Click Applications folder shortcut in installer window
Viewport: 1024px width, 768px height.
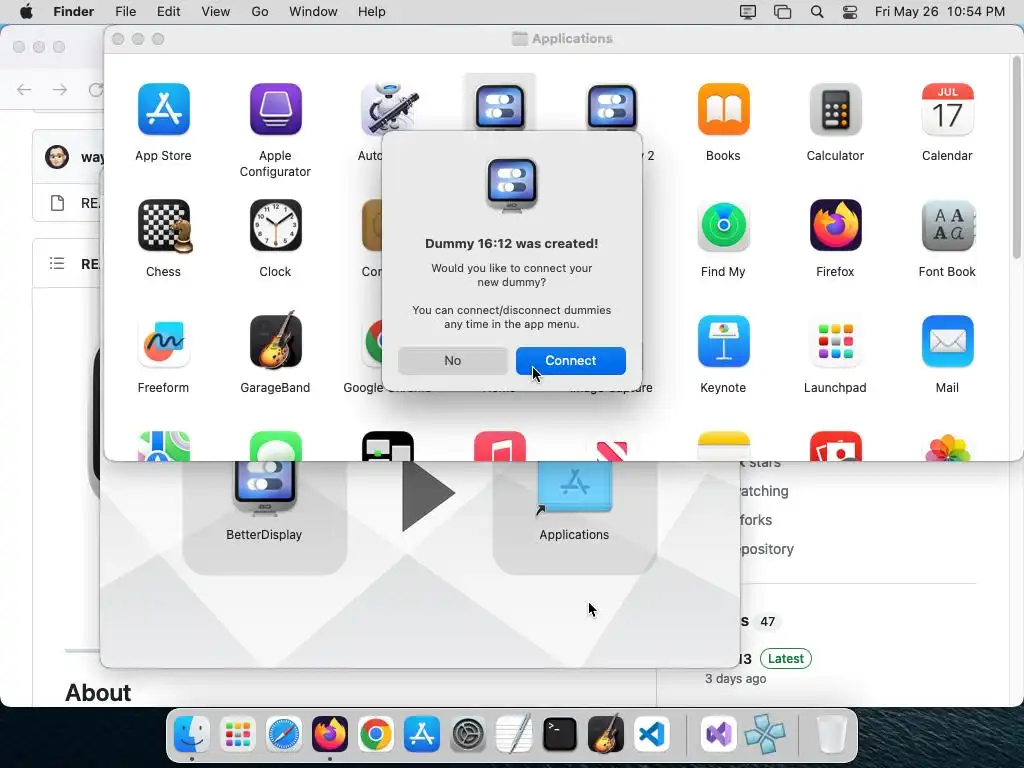point(574,488)
